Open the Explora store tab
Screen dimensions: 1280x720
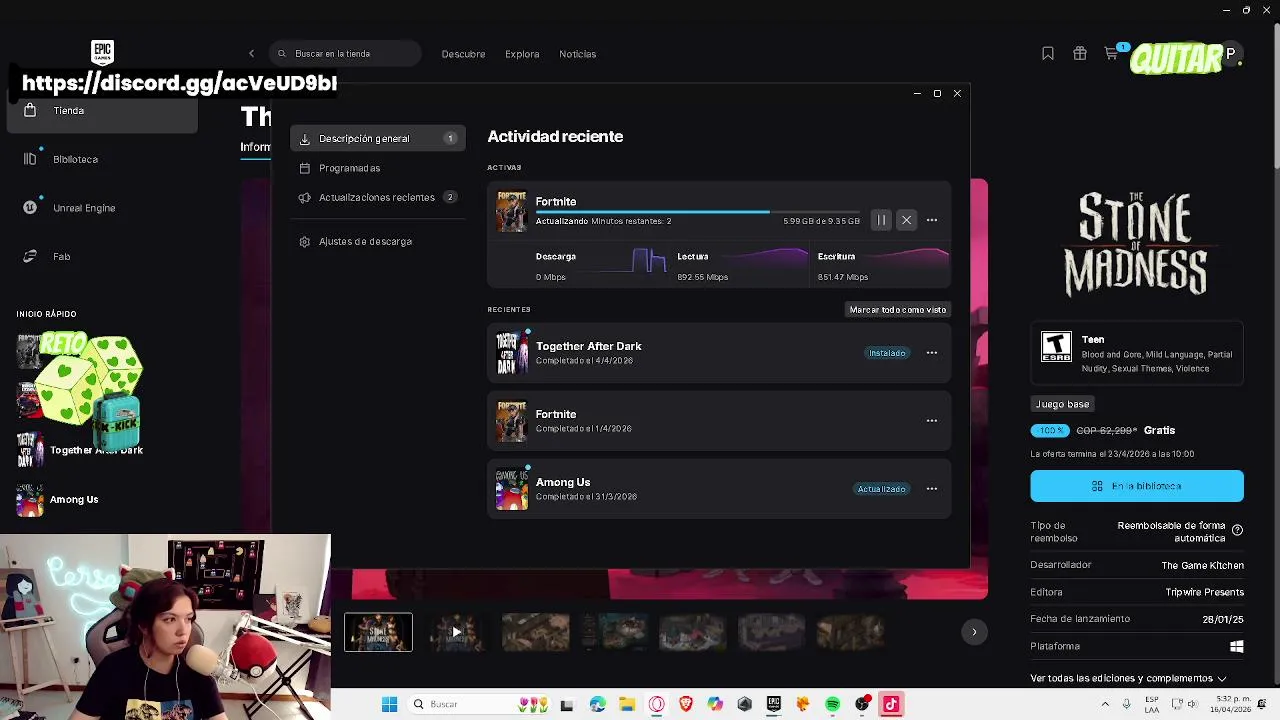coord(522,54)
